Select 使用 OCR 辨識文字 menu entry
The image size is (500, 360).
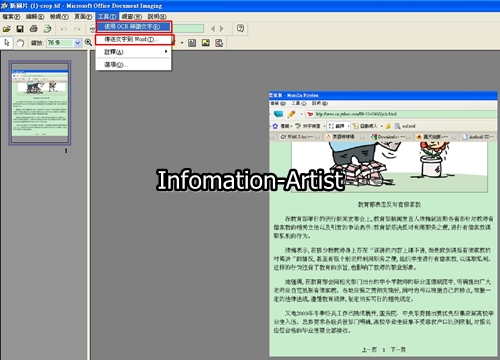134,27
